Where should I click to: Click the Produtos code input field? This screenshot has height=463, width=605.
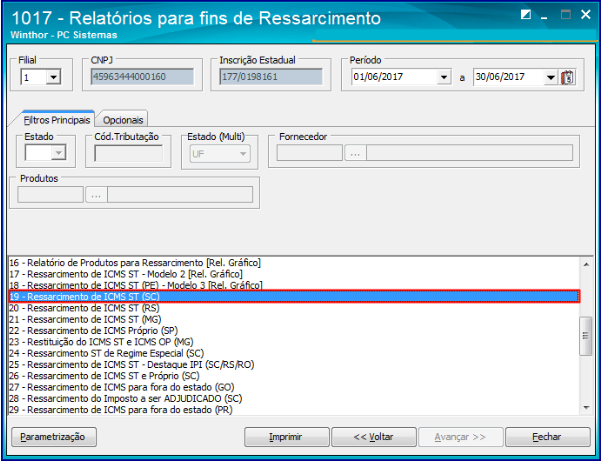coord(51,194)
